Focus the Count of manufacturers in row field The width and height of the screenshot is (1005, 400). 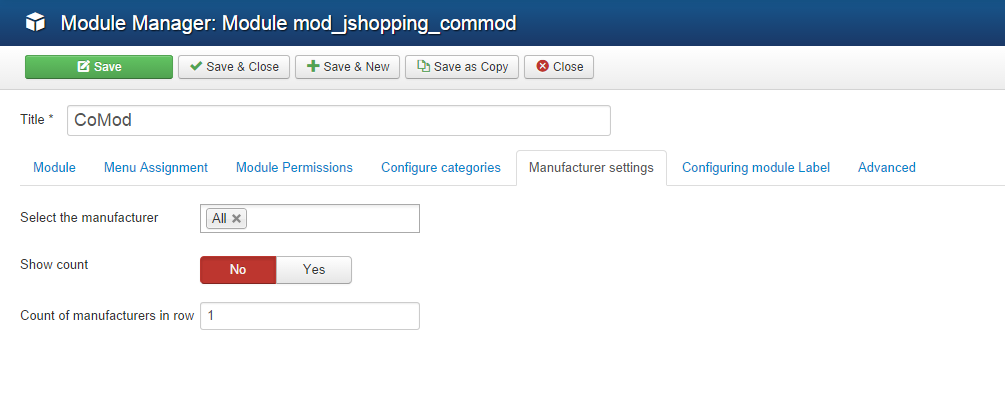(x=310, y=316)
